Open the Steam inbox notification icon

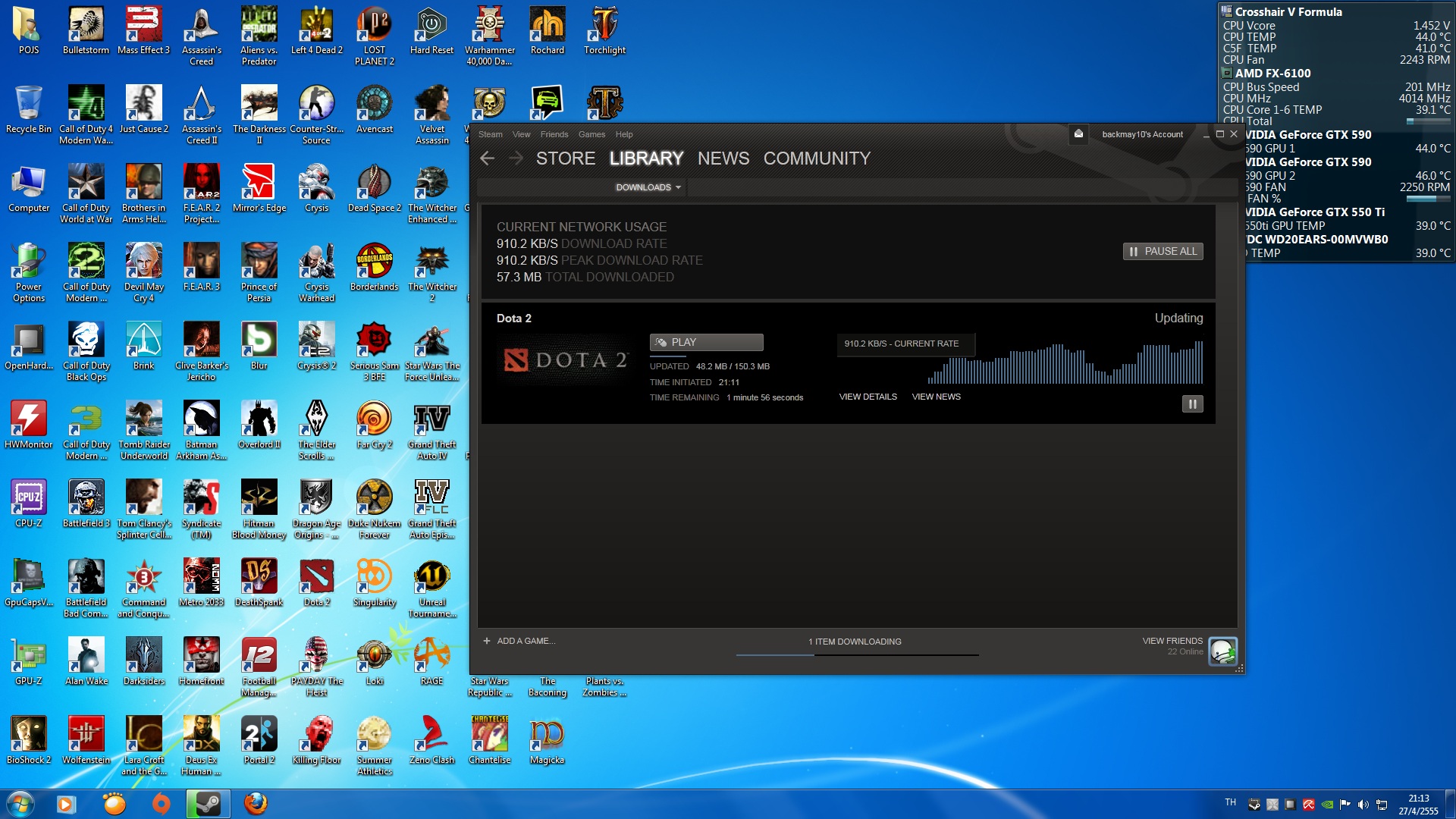(1078, 134)
